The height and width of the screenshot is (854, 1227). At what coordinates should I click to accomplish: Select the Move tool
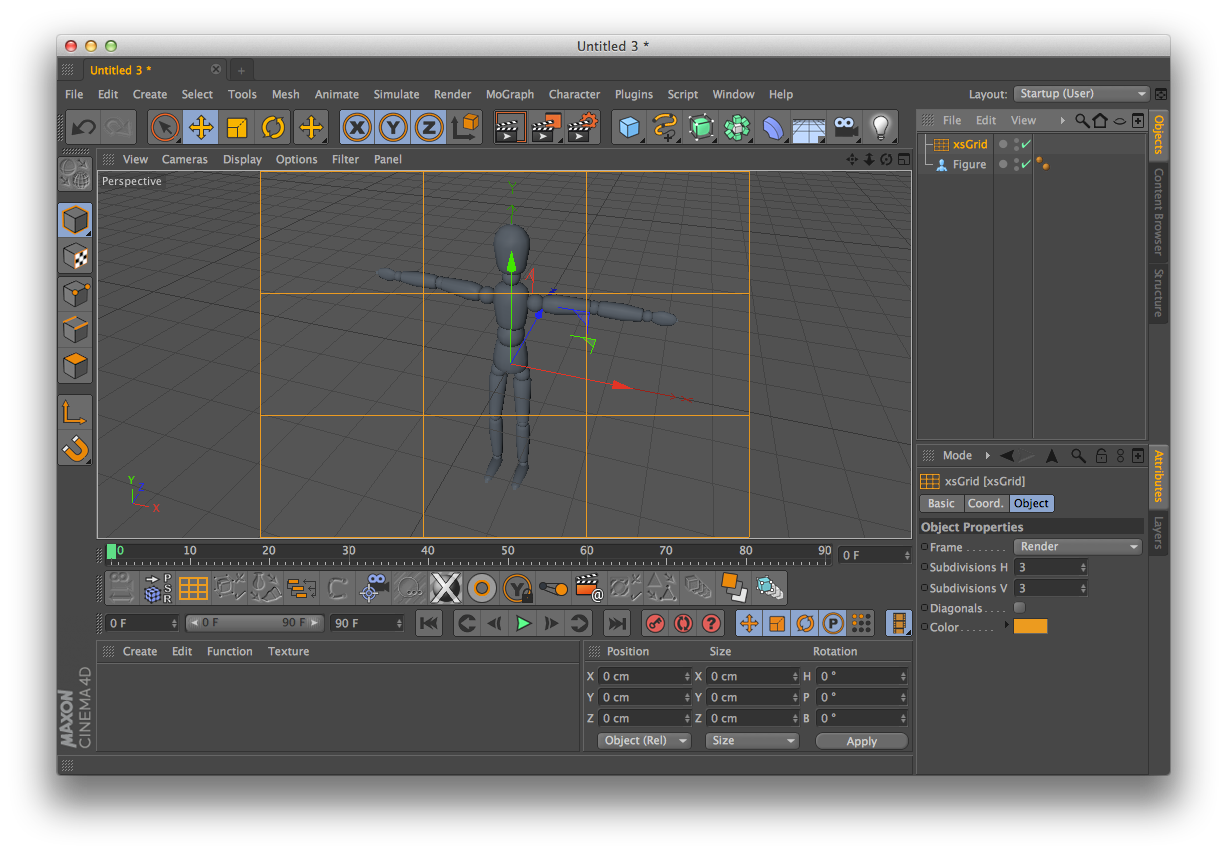[x=202, y=127]
